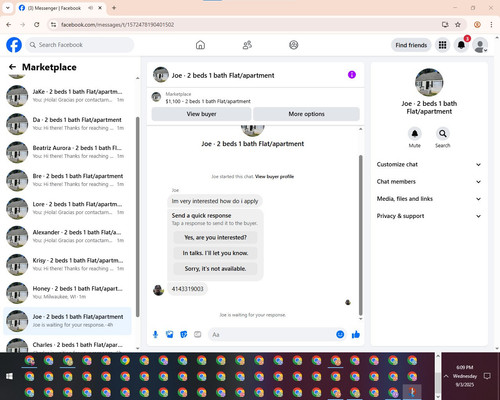Viewport: 500px width, 400px height.
Task: Open the Windows notification center
Action: tap(487, 376)
